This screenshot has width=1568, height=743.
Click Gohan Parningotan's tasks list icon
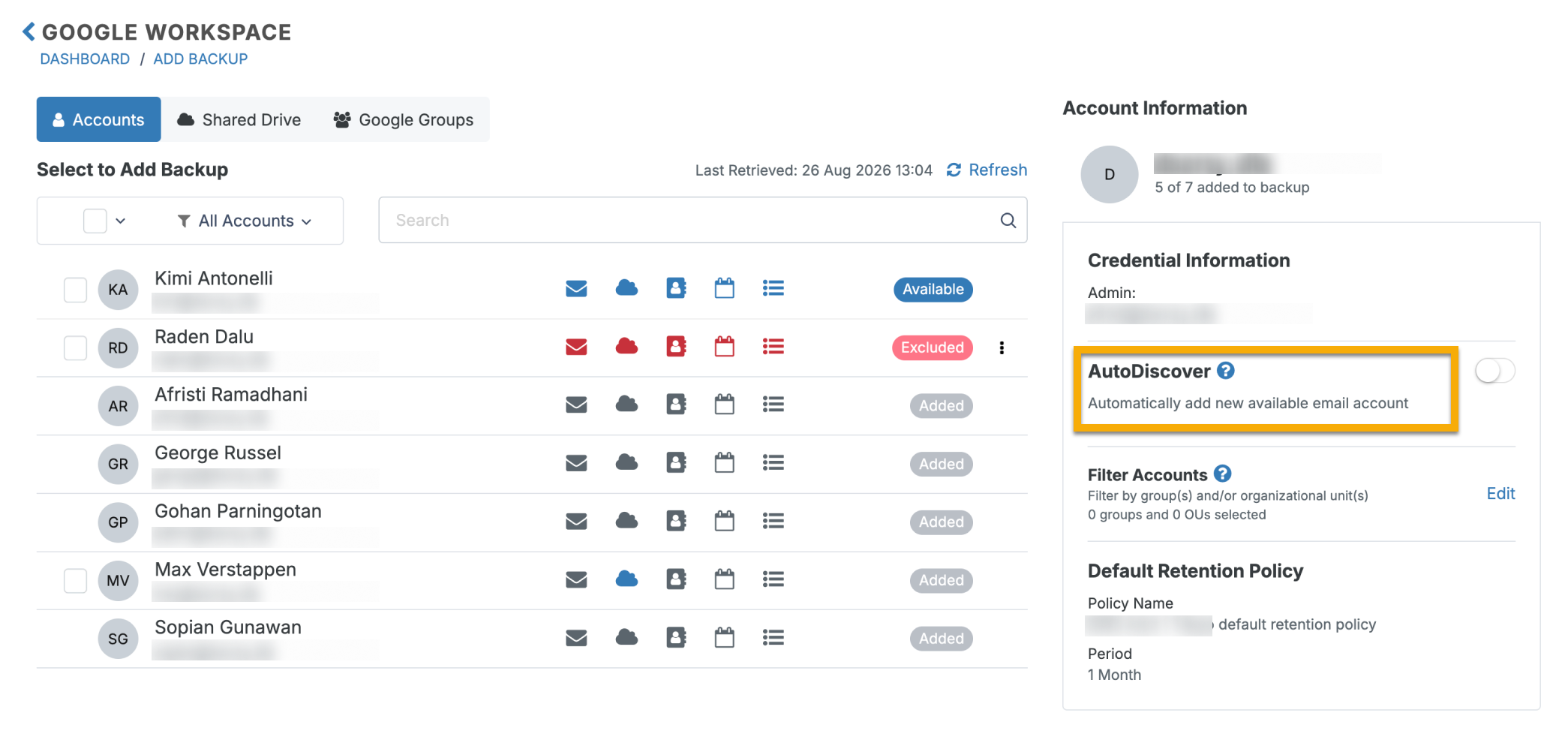pos(773,522)
